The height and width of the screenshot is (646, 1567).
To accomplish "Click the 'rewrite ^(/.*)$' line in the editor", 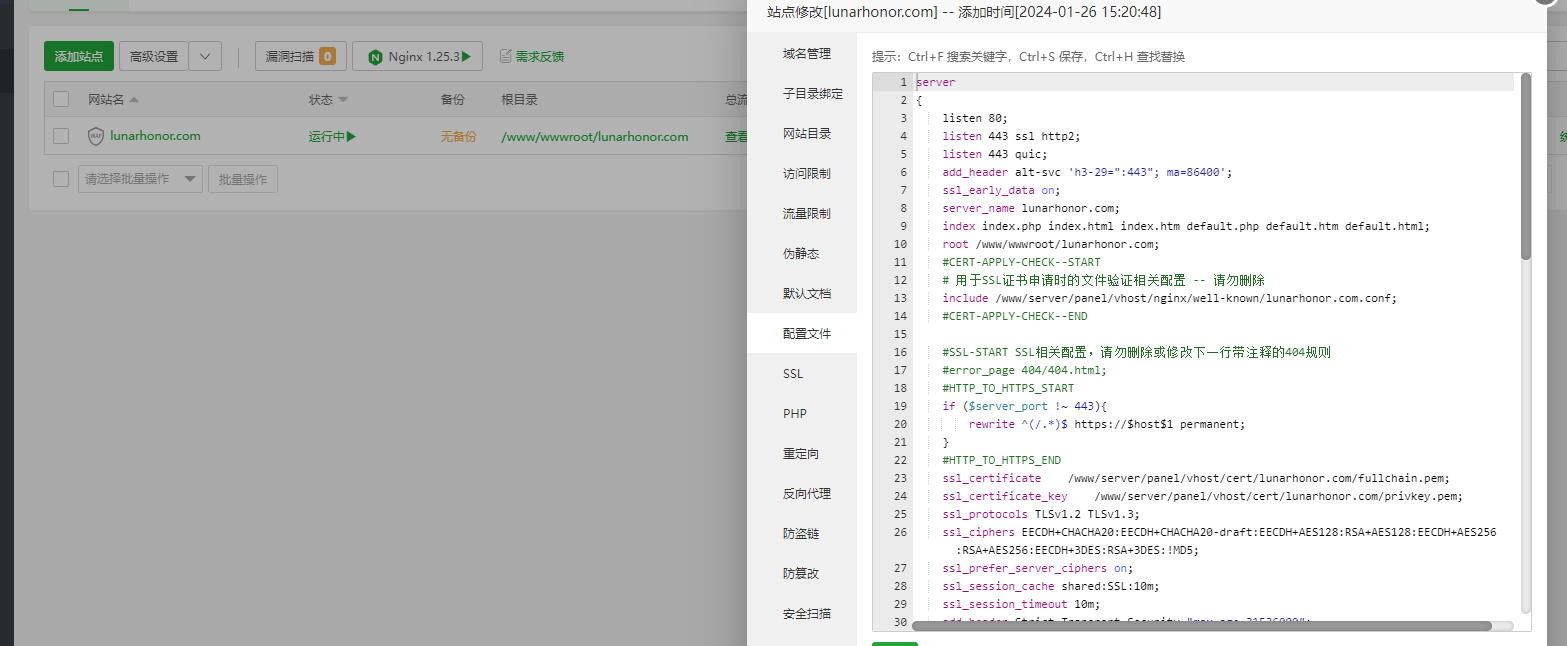I will [x=1107, y=424].
